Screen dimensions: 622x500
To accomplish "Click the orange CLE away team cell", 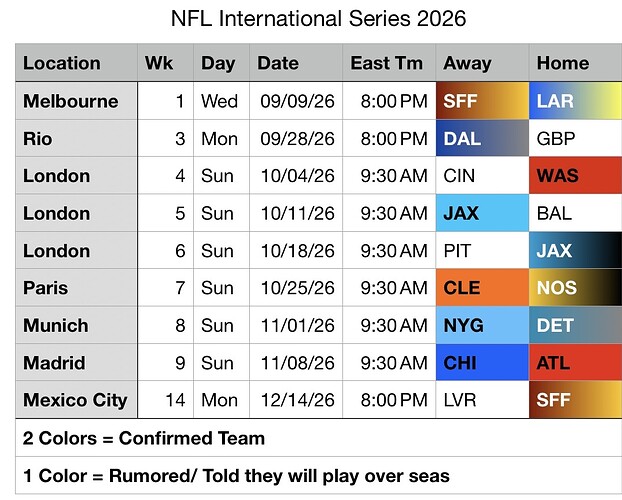I will [482, 288].
